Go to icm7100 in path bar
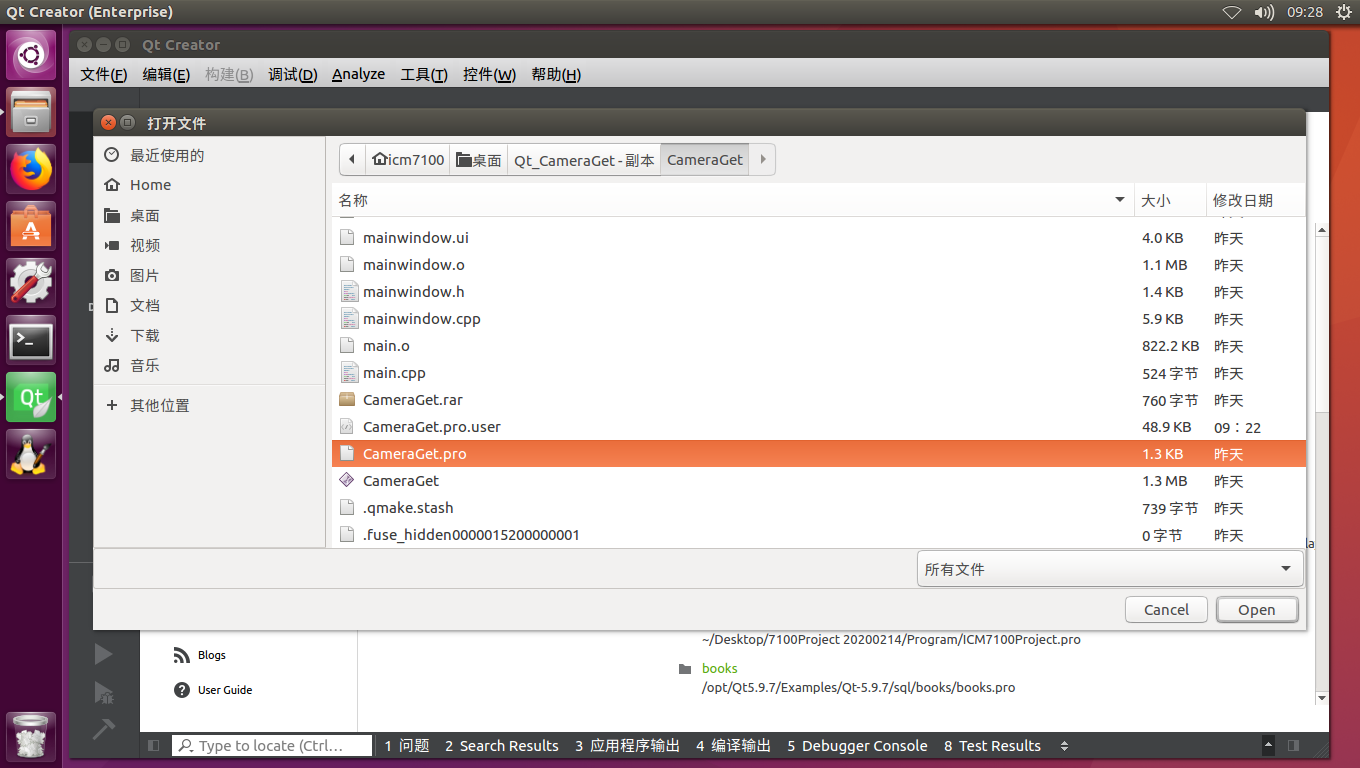Image resolution: width=1360 pixels, height=768 pixels. [408, 160]
